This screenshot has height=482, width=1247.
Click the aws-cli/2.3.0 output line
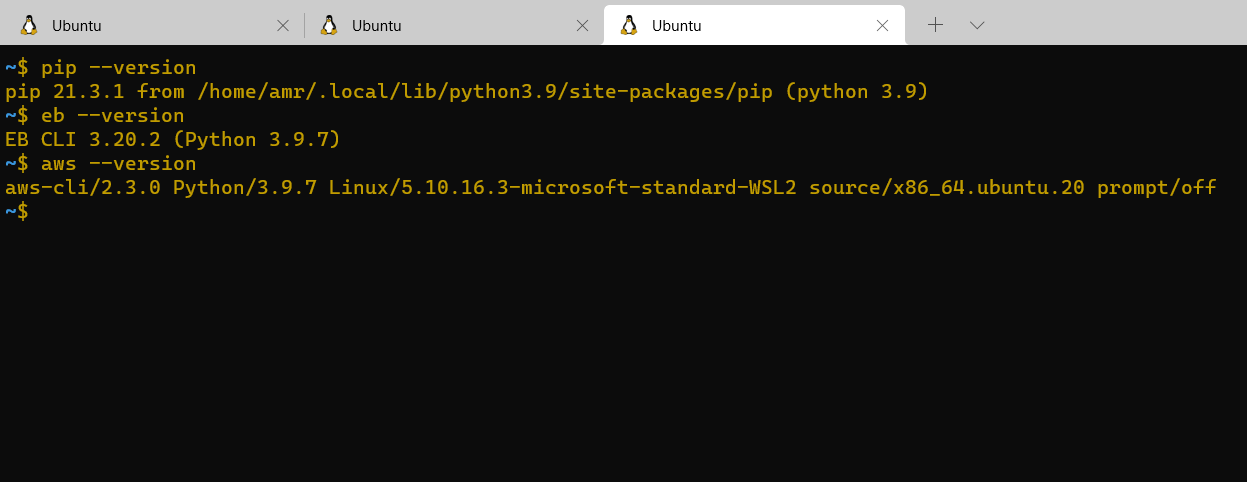(611, 188)
